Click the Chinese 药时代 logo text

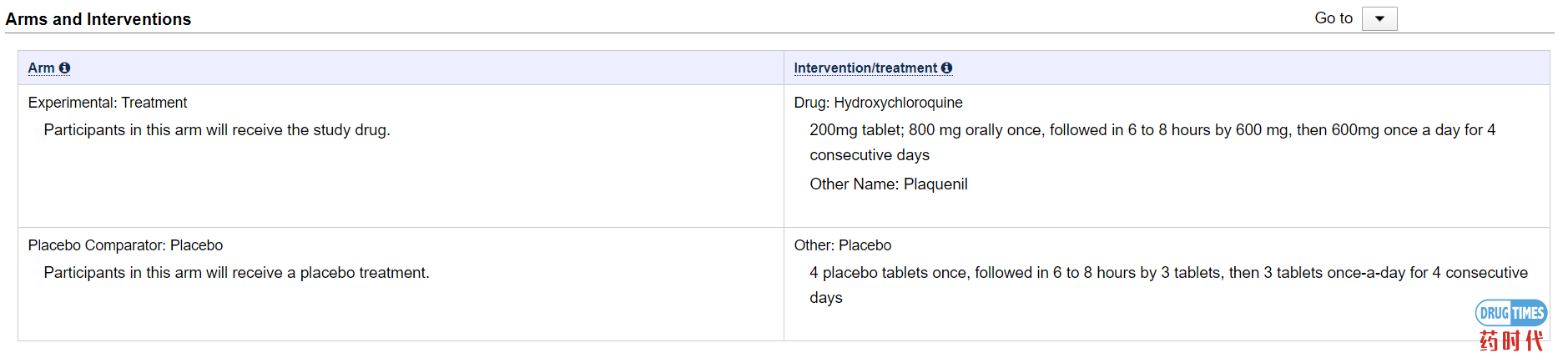(x=1511, y=340)
